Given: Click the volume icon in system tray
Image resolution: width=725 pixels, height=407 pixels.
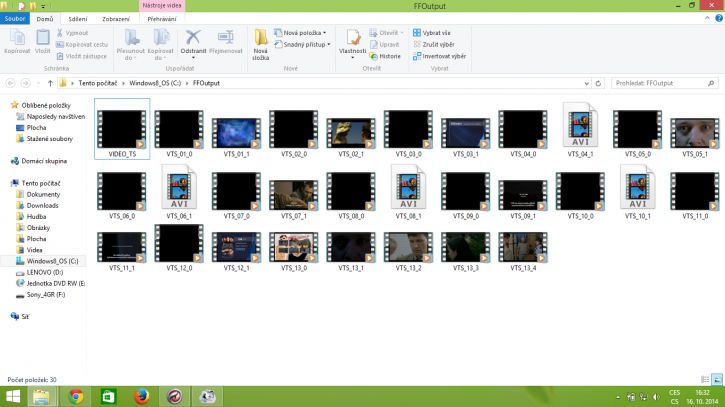Looking at the screenshot, I should click(x=656, y=397).
